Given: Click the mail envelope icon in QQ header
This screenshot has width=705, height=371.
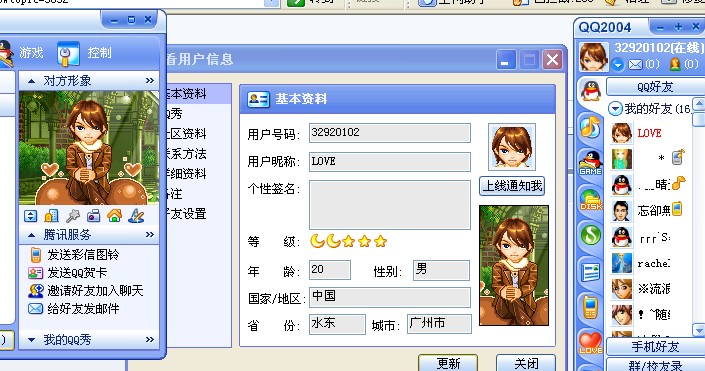Looking at the screenshot, I should [635, 65].
